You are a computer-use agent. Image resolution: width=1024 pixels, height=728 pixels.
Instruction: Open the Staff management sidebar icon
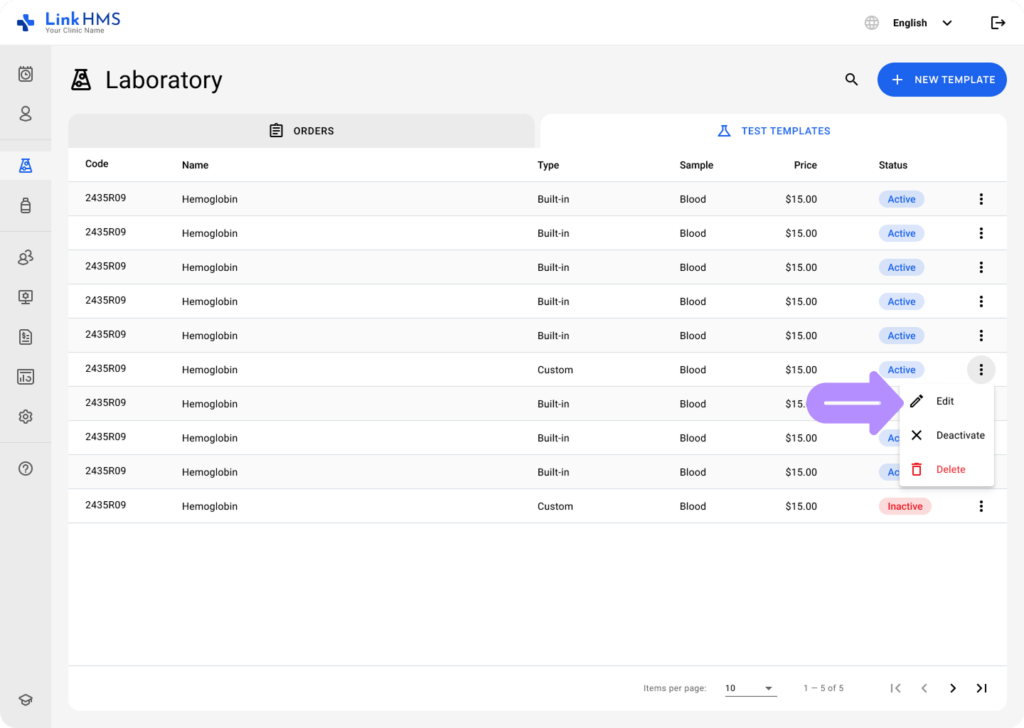pos(24,257)
